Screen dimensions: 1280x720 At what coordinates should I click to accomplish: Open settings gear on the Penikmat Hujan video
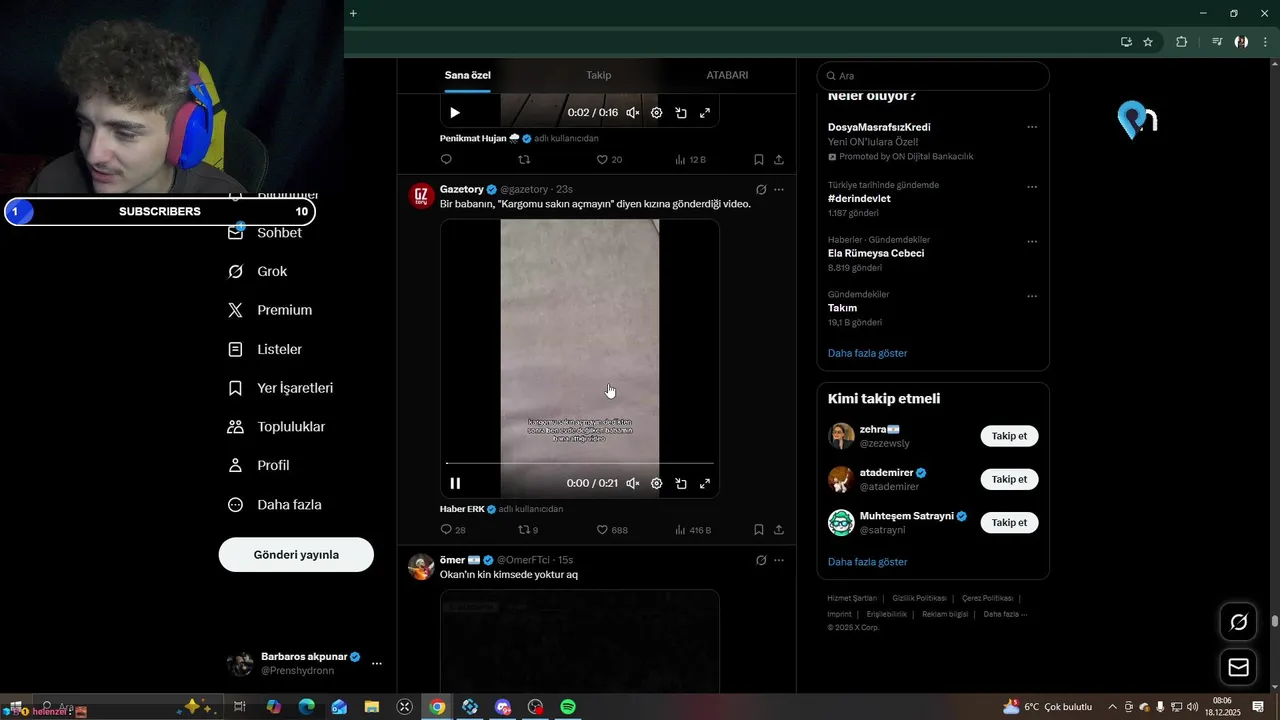657,113
